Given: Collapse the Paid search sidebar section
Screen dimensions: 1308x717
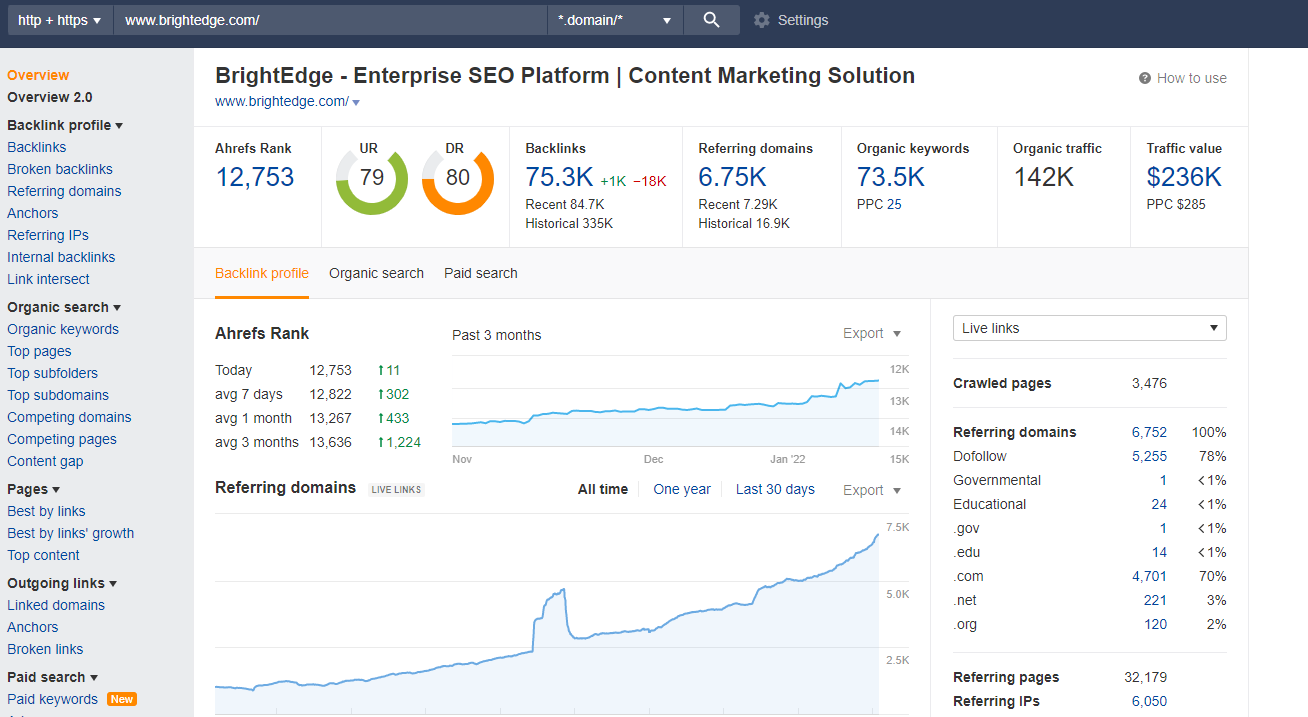Looking at the screenshot, I should click(x=52, y=677).
